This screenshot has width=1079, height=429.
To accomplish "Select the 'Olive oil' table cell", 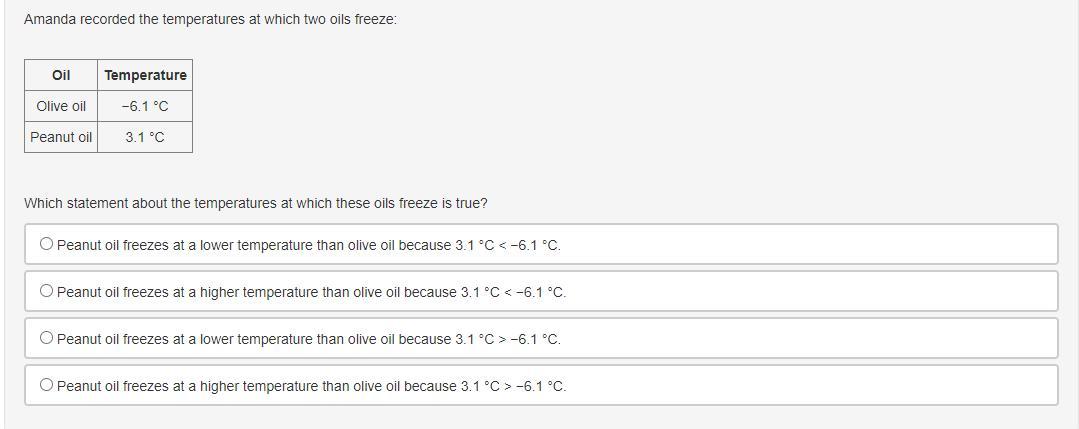I will (61, 106).
